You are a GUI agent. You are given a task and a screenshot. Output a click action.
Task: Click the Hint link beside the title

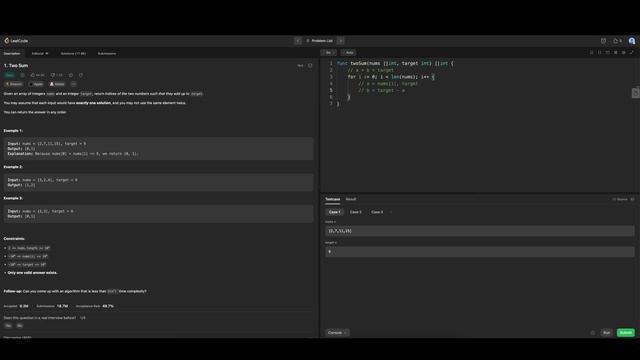pos(300,65)
